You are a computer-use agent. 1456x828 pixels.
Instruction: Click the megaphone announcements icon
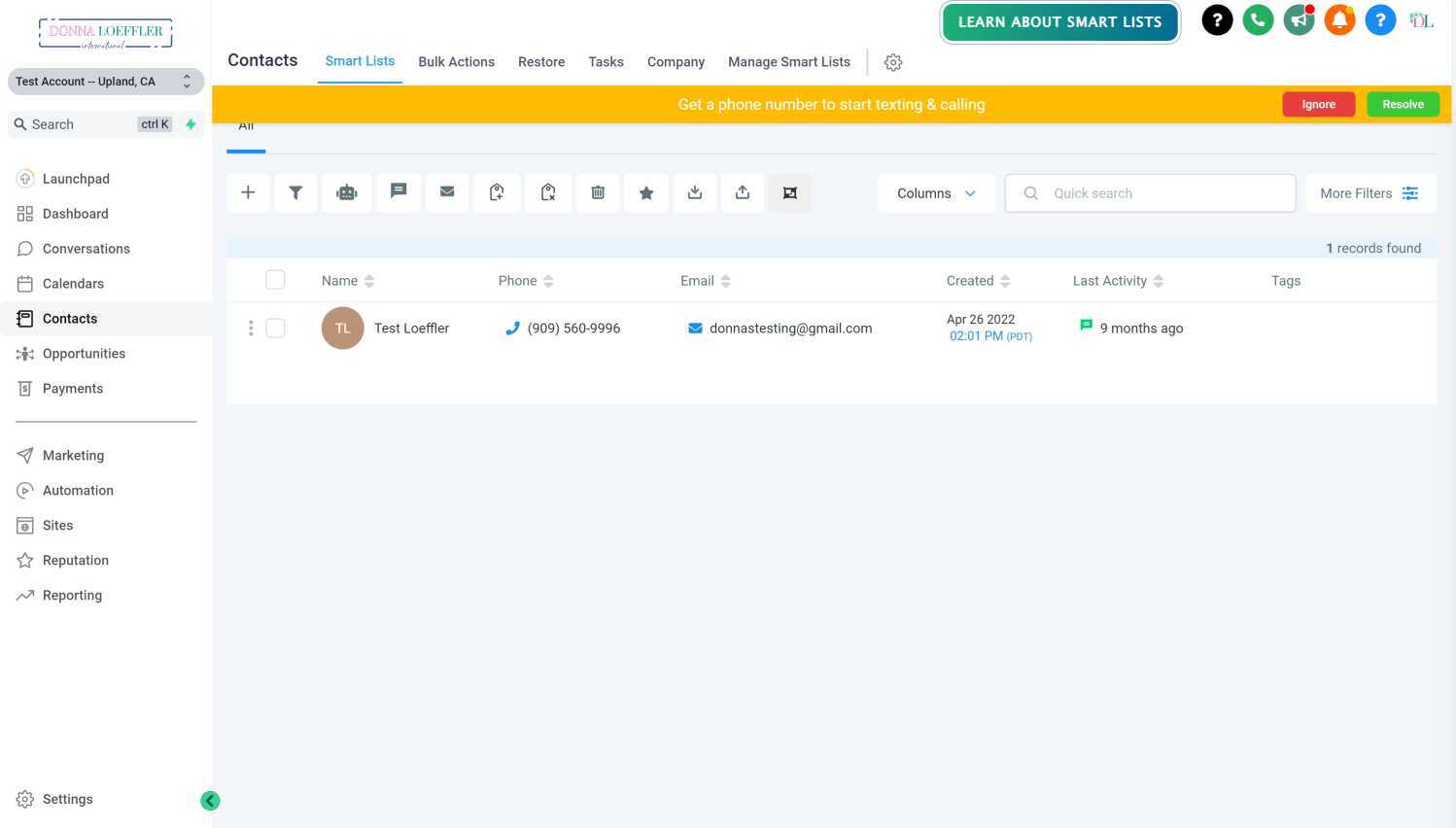[1299, 19]
